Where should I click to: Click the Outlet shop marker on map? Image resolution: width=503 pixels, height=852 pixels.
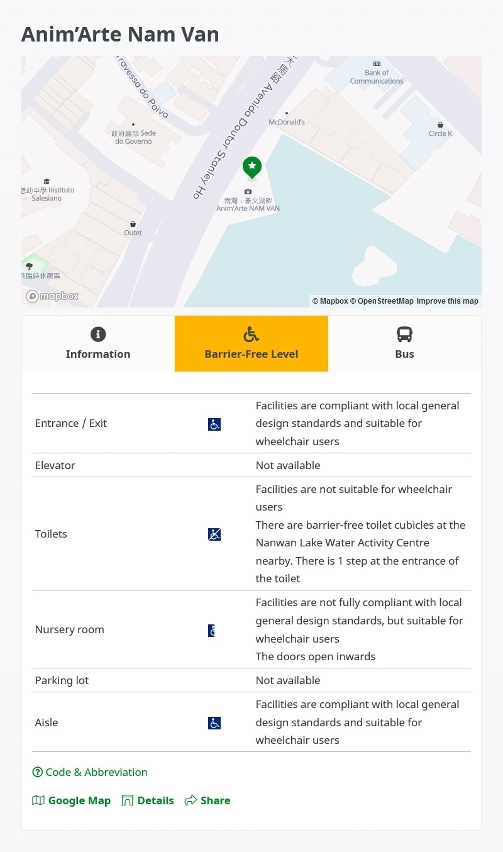[133, 228]
